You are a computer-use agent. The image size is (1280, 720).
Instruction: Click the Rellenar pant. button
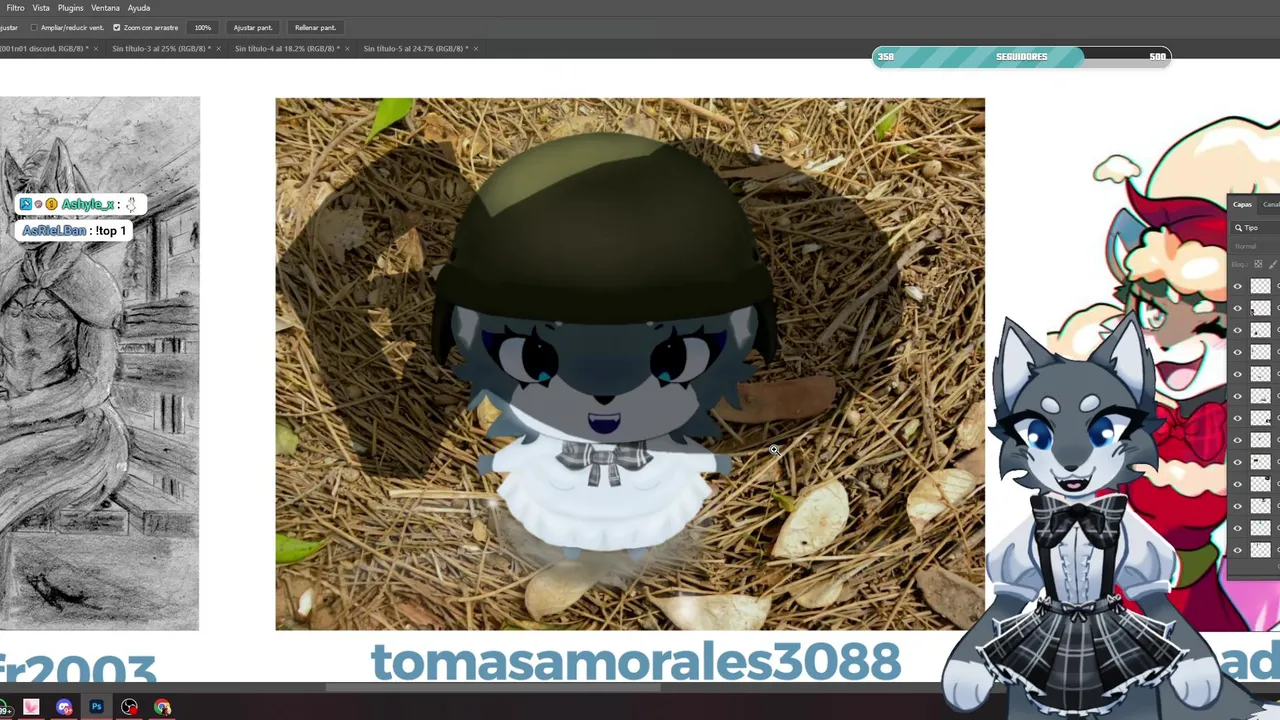(315, 28)
